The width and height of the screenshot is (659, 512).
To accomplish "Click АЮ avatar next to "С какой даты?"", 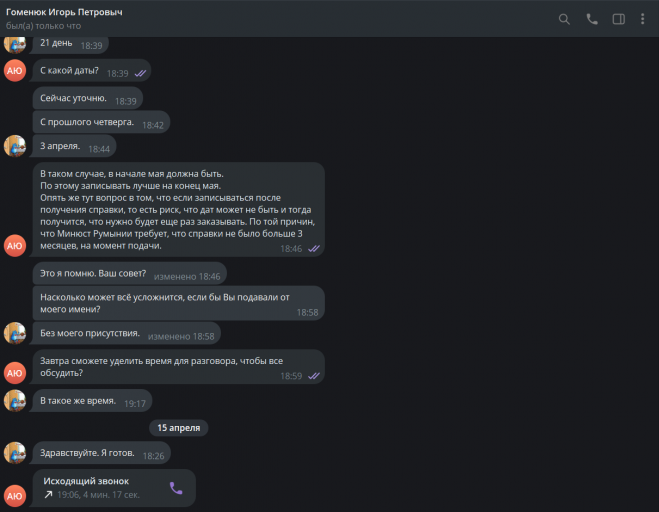I will 15,70.
